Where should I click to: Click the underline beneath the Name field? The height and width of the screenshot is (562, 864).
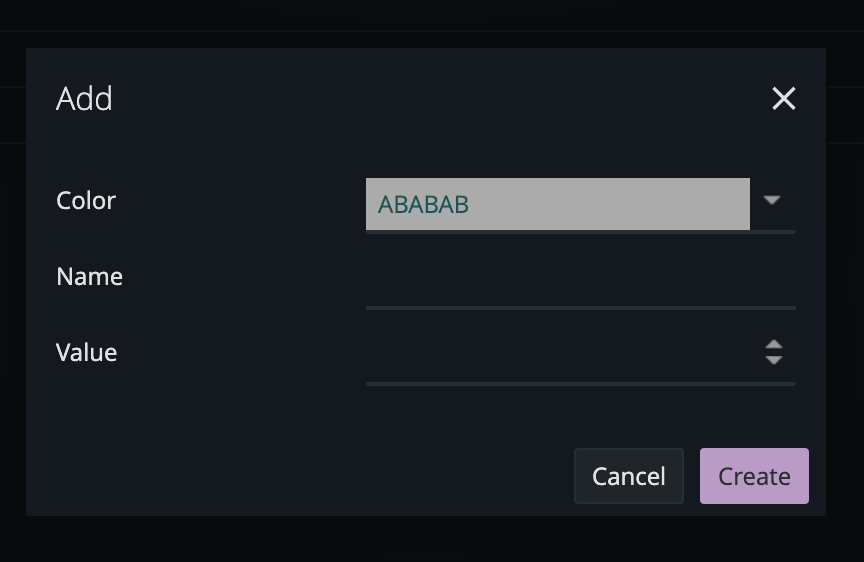580,307
